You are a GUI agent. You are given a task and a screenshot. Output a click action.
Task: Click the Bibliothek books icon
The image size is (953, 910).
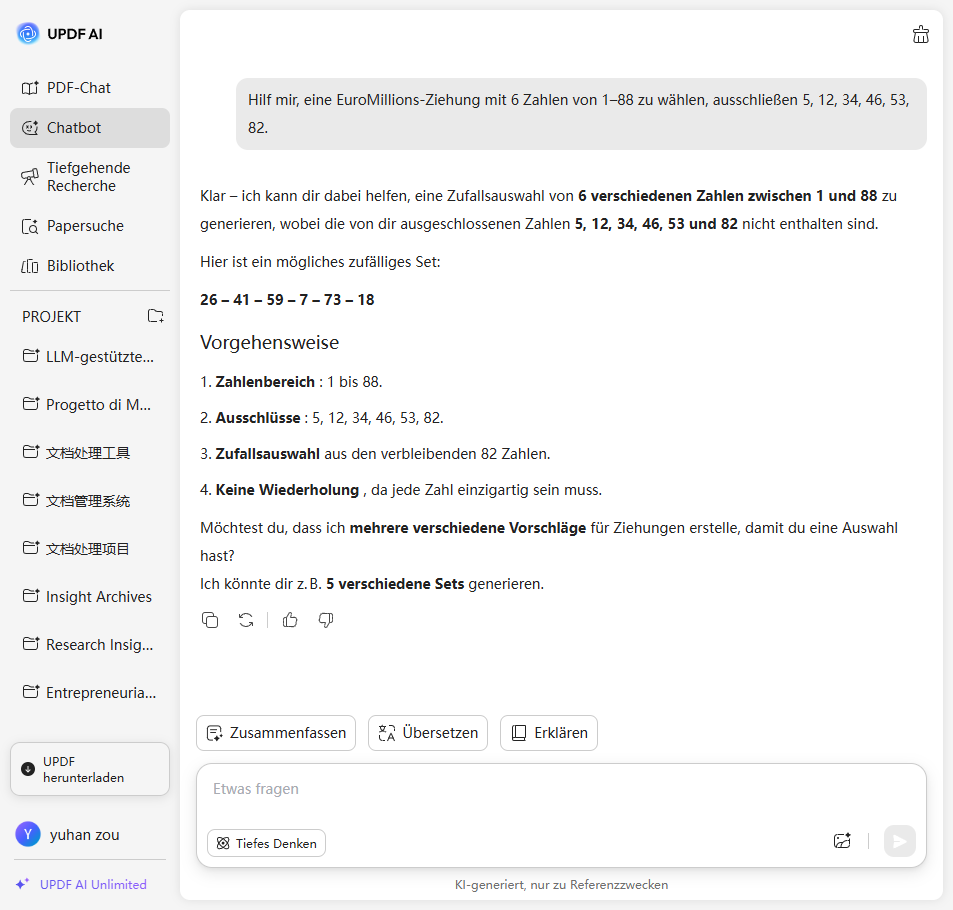pyautogui.click(x=30, y=266)
